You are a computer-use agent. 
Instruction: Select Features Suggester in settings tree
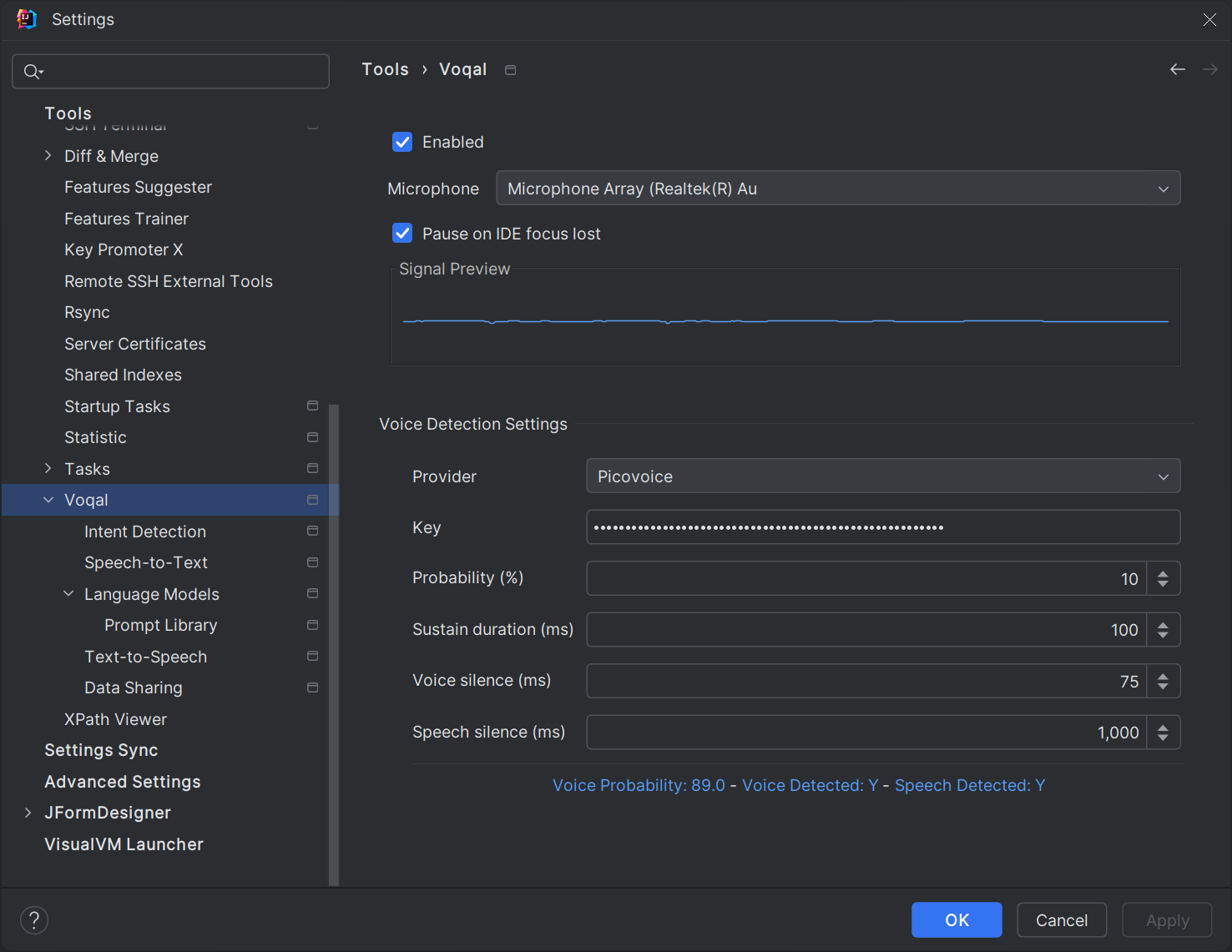pos(138,187)
